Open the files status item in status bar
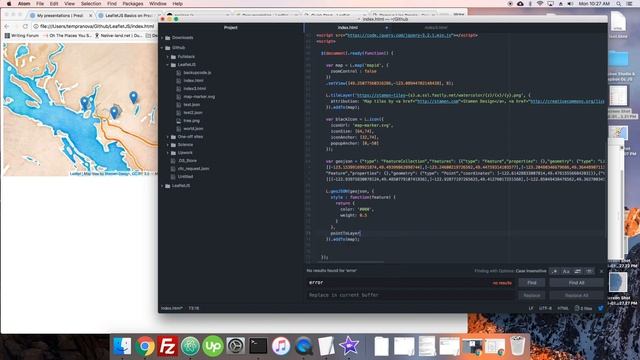 coord(583,309)
